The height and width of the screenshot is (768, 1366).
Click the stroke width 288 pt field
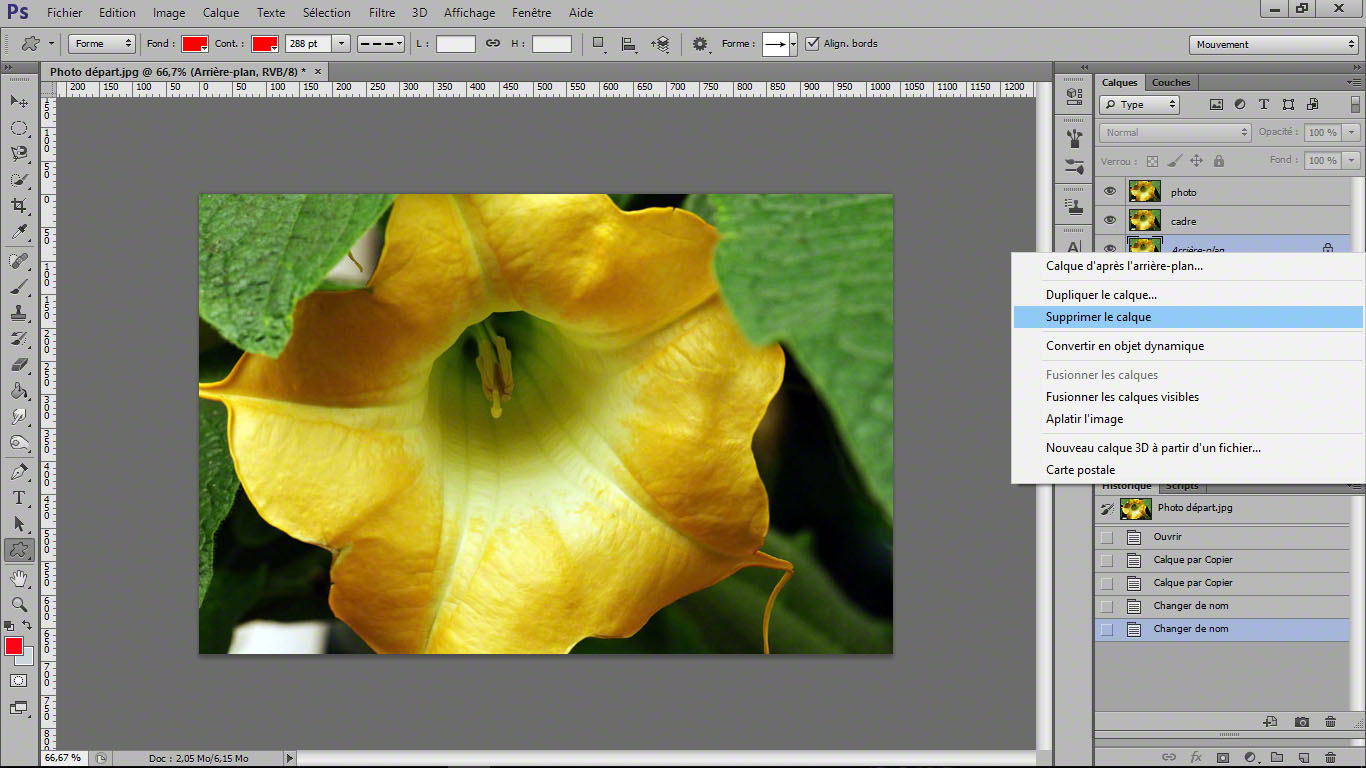pyautogui.click(x=308, y=44)
